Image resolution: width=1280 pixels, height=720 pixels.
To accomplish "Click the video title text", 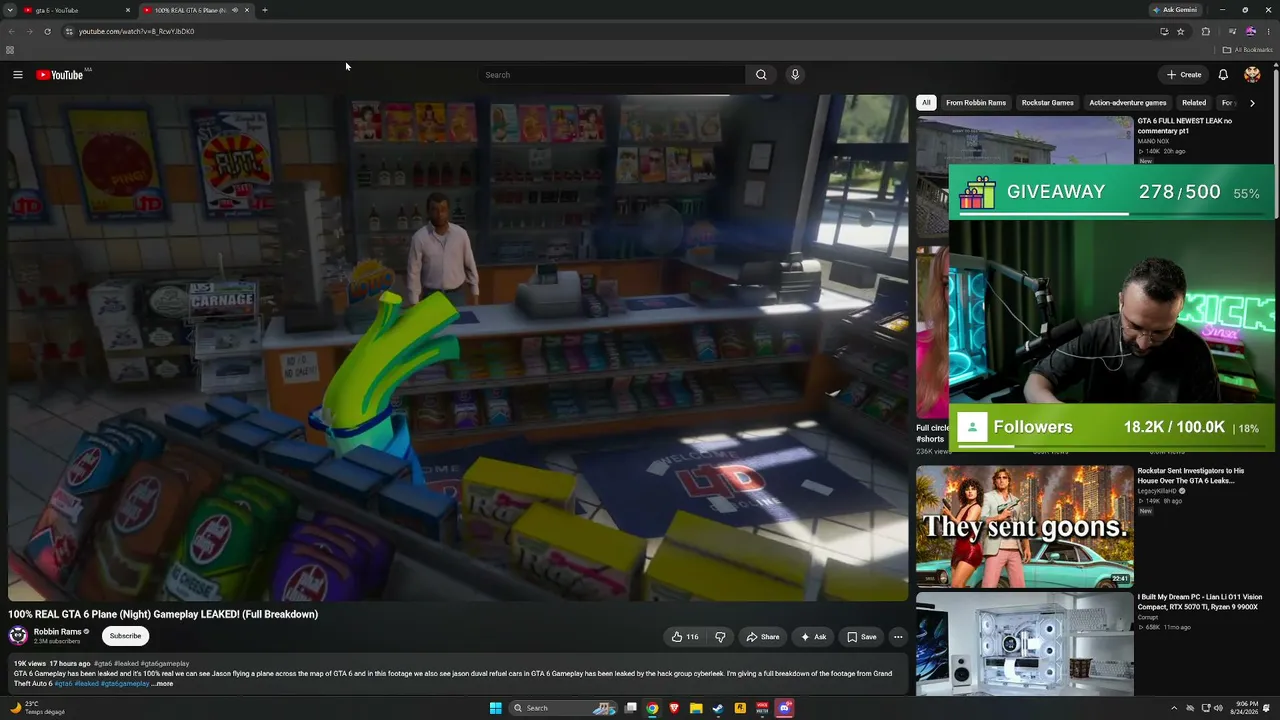I will click(163, 614).
